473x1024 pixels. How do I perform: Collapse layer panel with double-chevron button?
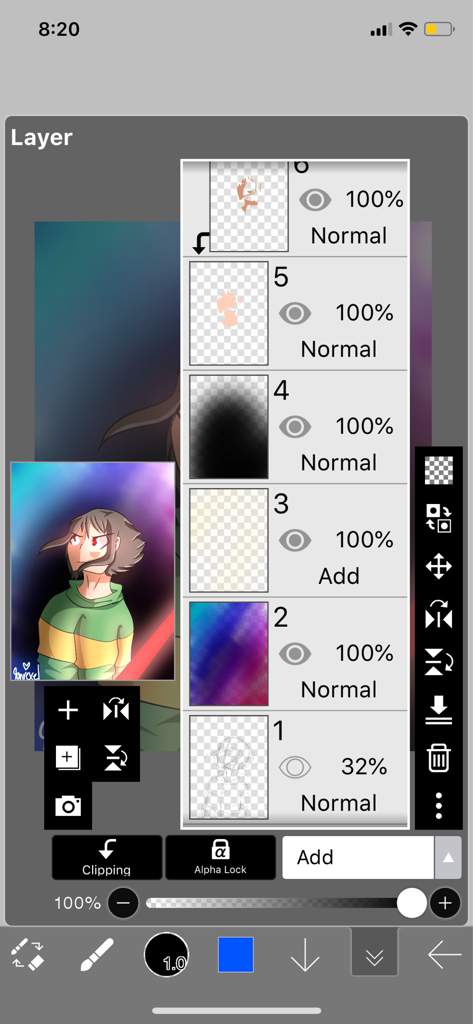click(374, 956)
